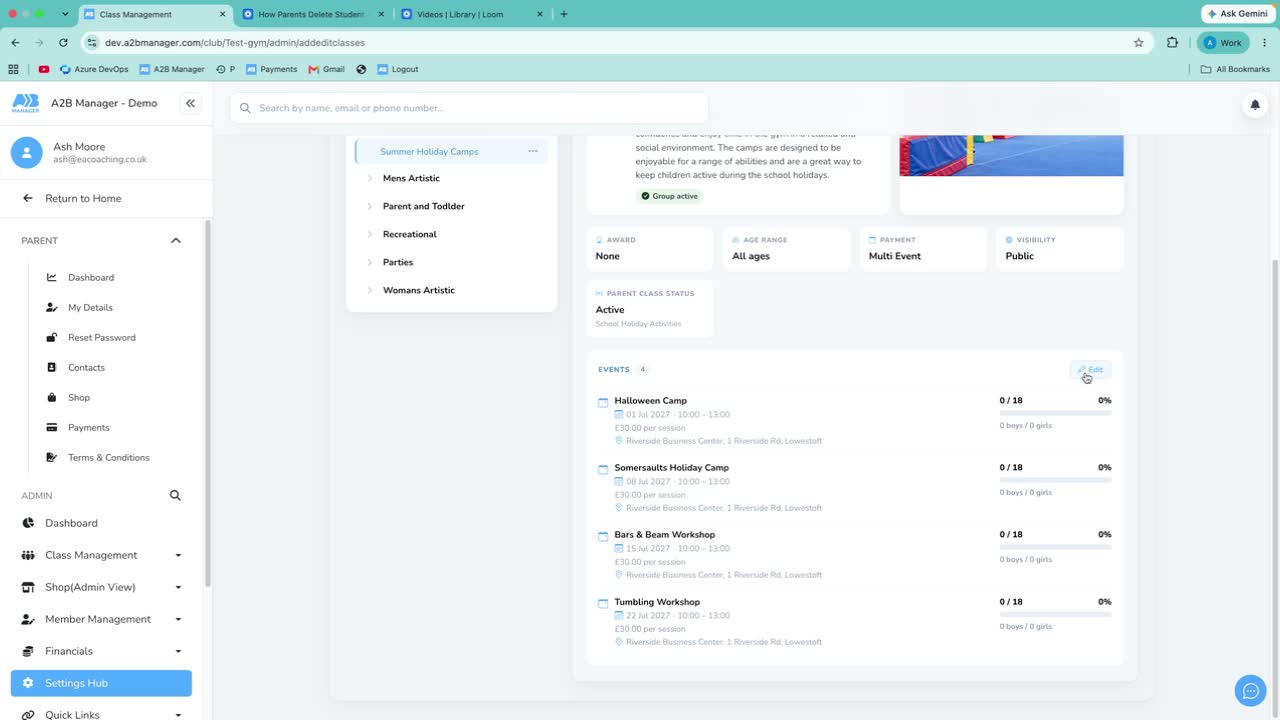Expand the Class Management dropdown
This screenshot has width=1280, height=720.
click(178, 555)
